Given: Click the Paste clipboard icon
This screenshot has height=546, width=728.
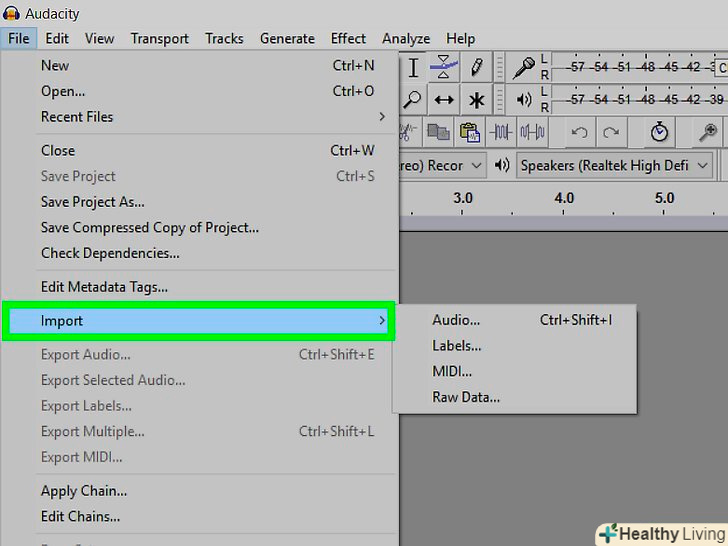Looking at the screenshot, I should click(469, 132).
